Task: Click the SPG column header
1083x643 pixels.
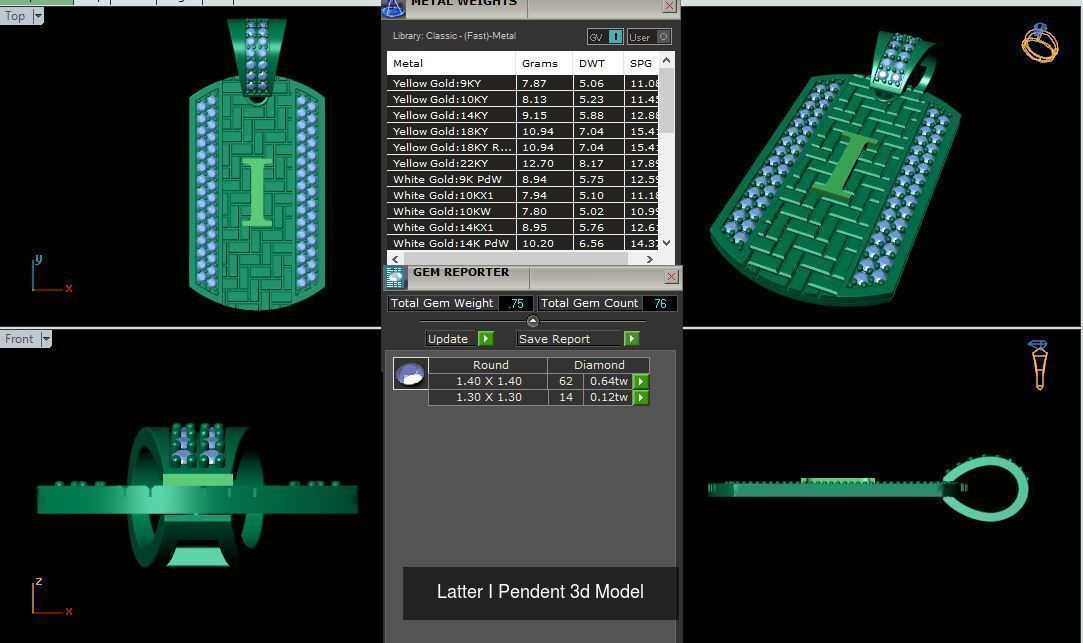Action: pos(642,63)
